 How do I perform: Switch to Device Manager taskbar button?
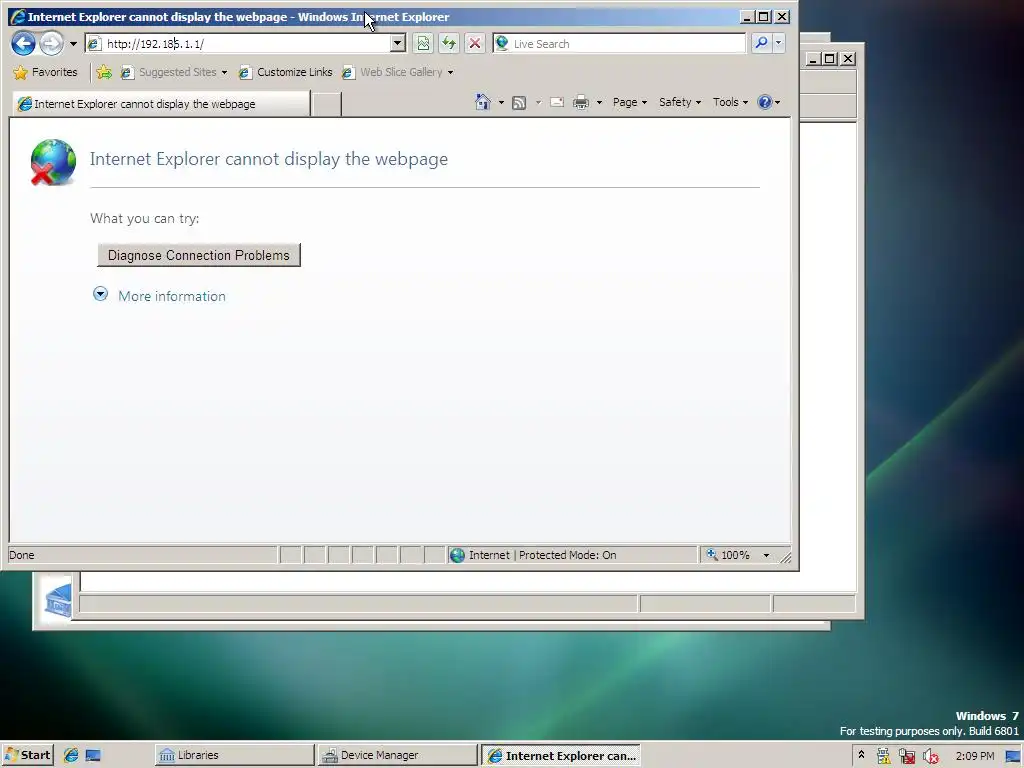click(x=397, y=755)
